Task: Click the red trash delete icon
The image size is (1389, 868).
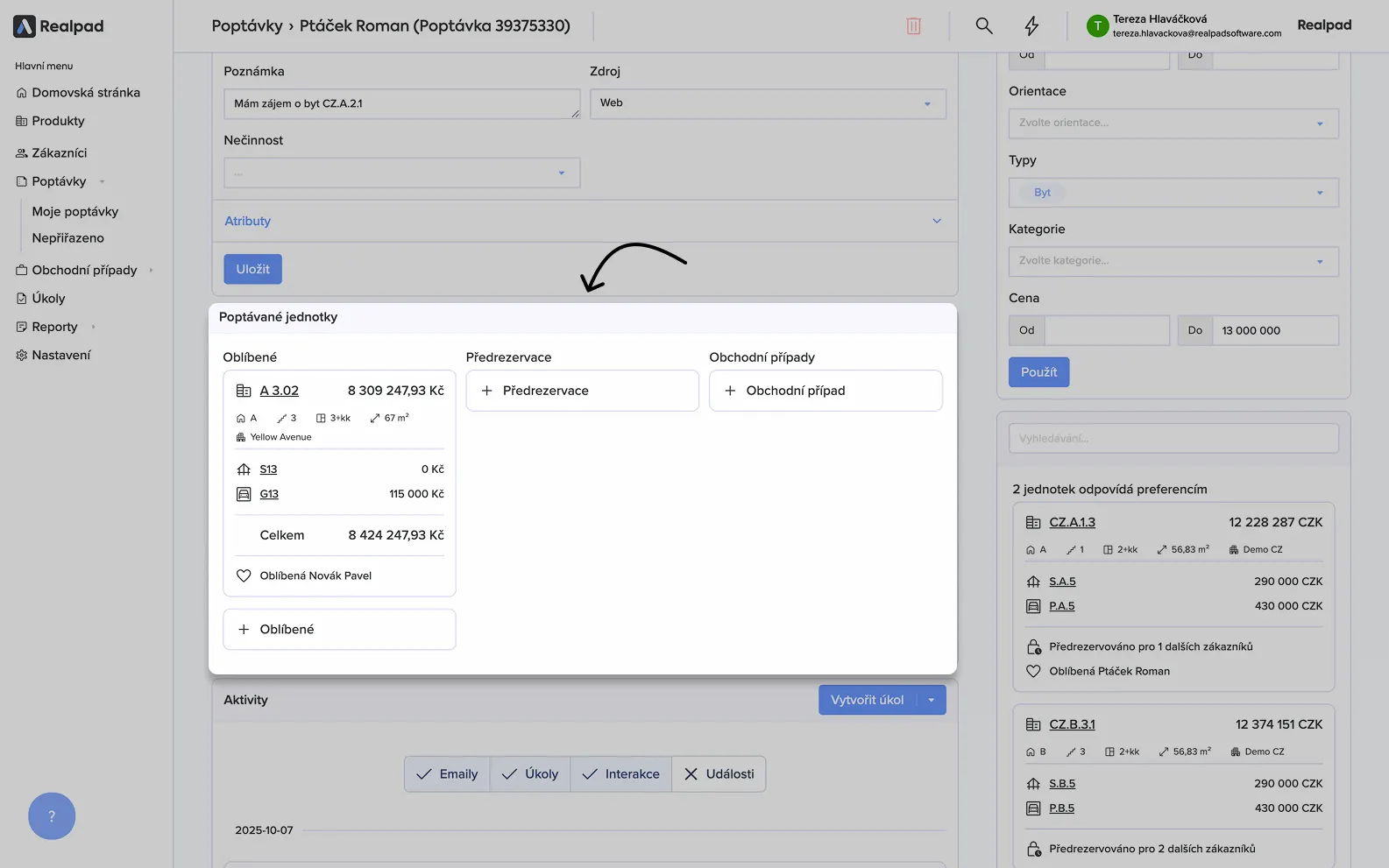Action: 913,26
